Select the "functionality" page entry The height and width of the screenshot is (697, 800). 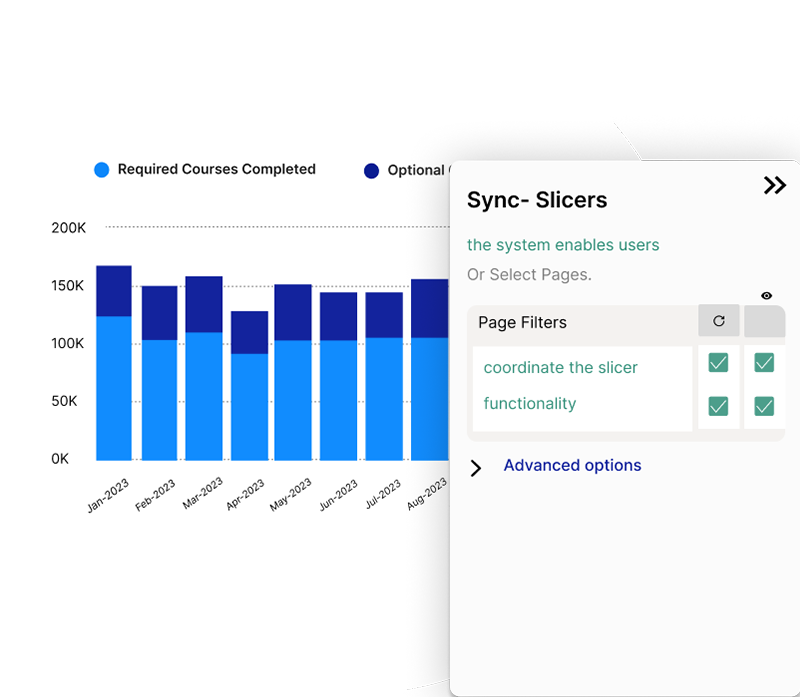tap(529, 403)
